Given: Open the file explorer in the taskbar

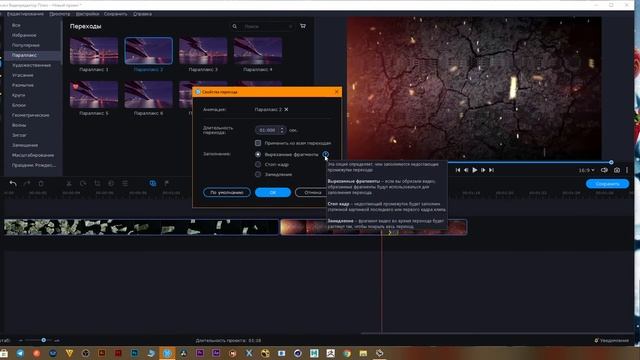Looking at the screenshot, I should (x=363, y=353).
